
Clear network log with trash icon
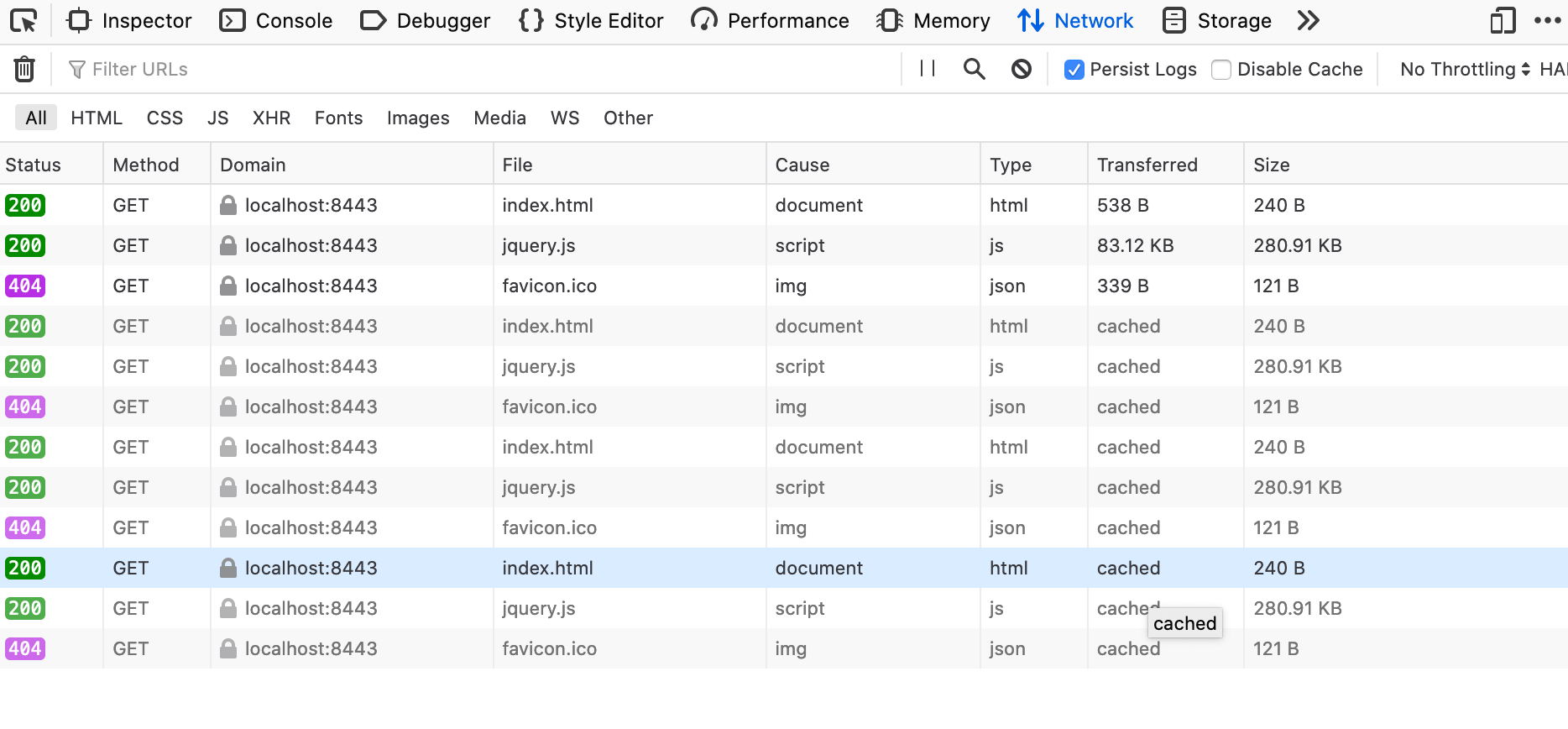pyautogui.click(x=24, y=69)
